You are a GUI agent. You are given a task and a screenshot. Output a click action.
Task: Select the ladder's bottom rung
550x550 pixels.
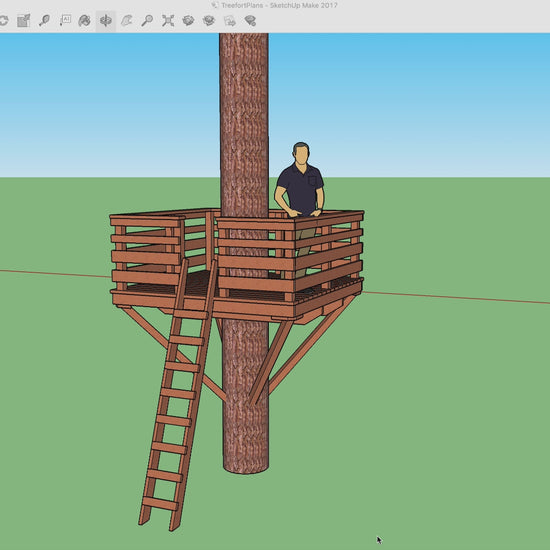(160, 503)
